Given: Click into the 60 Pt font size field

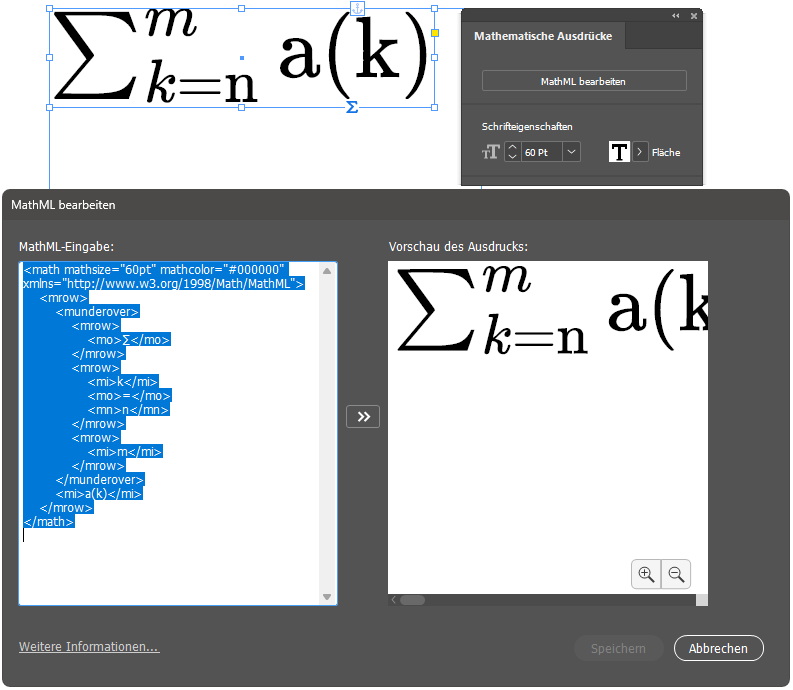Looking at the screenshot, I should [541, 152].
